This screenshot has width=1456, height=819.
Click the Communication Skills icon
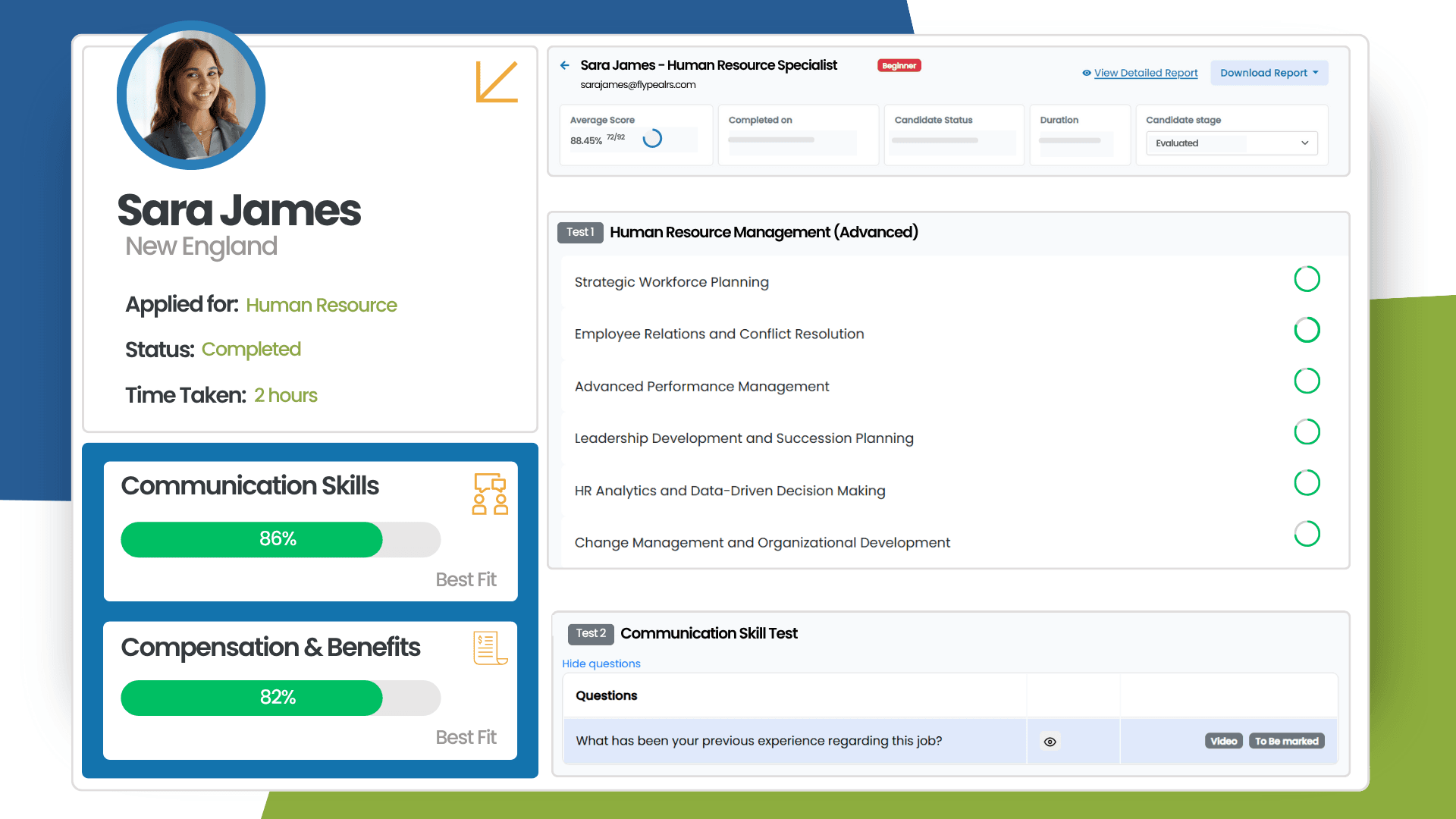tap(490, 494)
